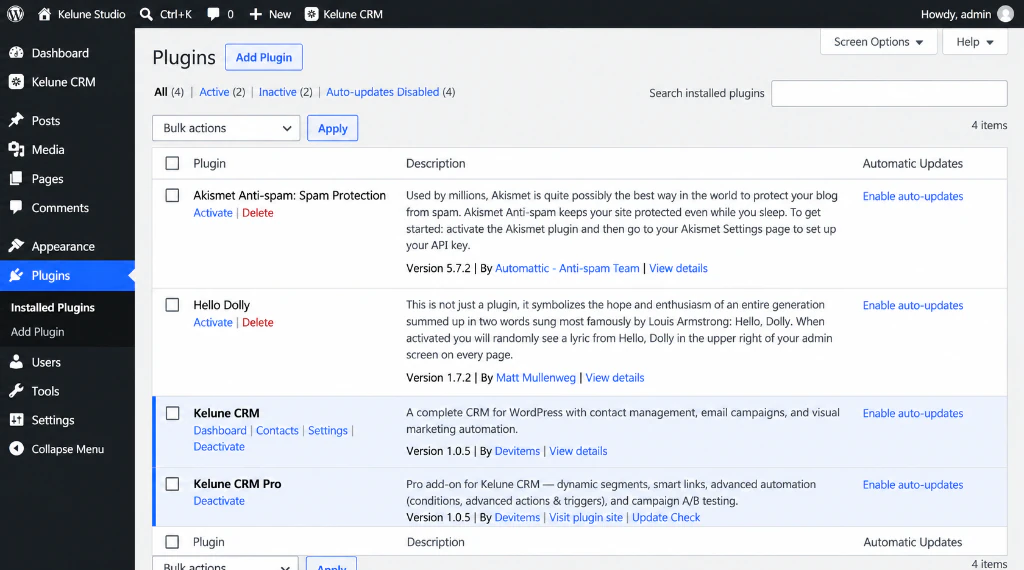
Task: Open Devitems link in Kelune CRM Pro row
Action: tap(517, 517)
